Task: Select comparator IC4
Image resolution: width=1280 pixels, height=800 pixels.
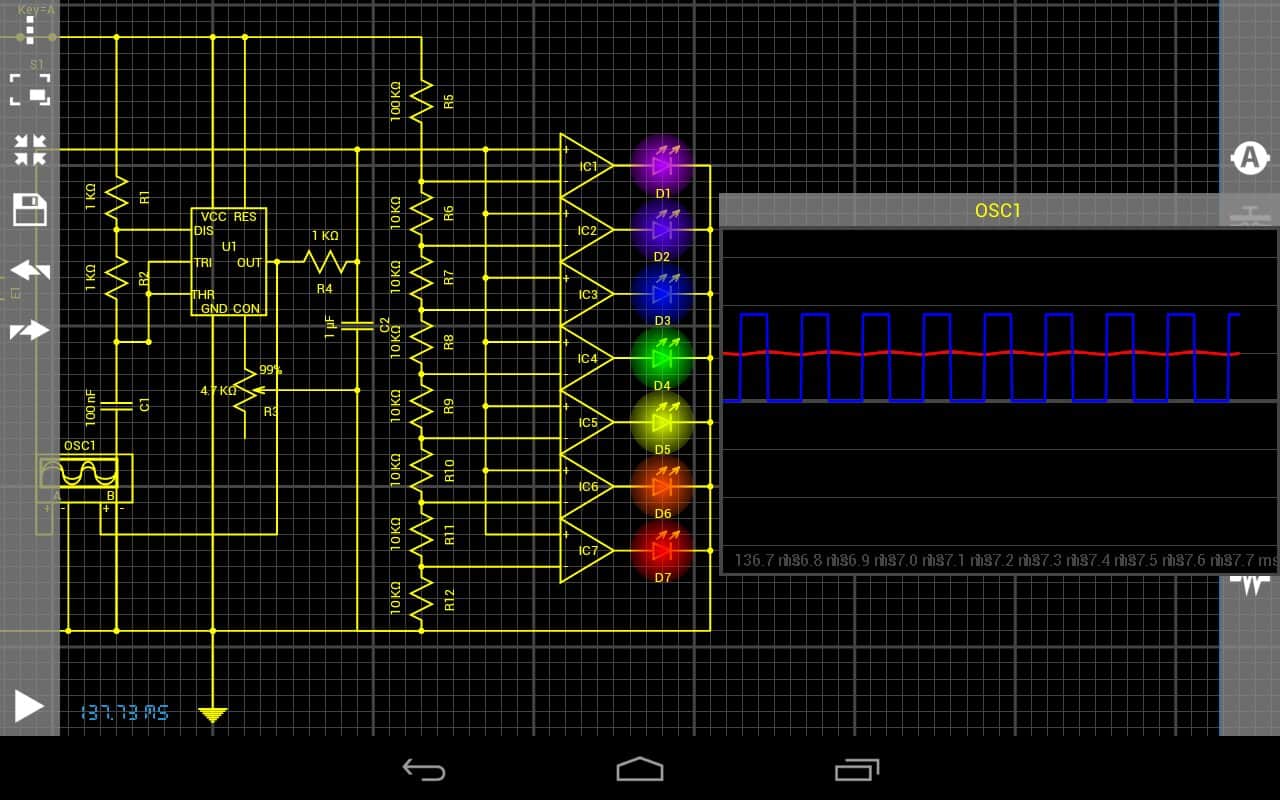Action: (x=584, y=358)
